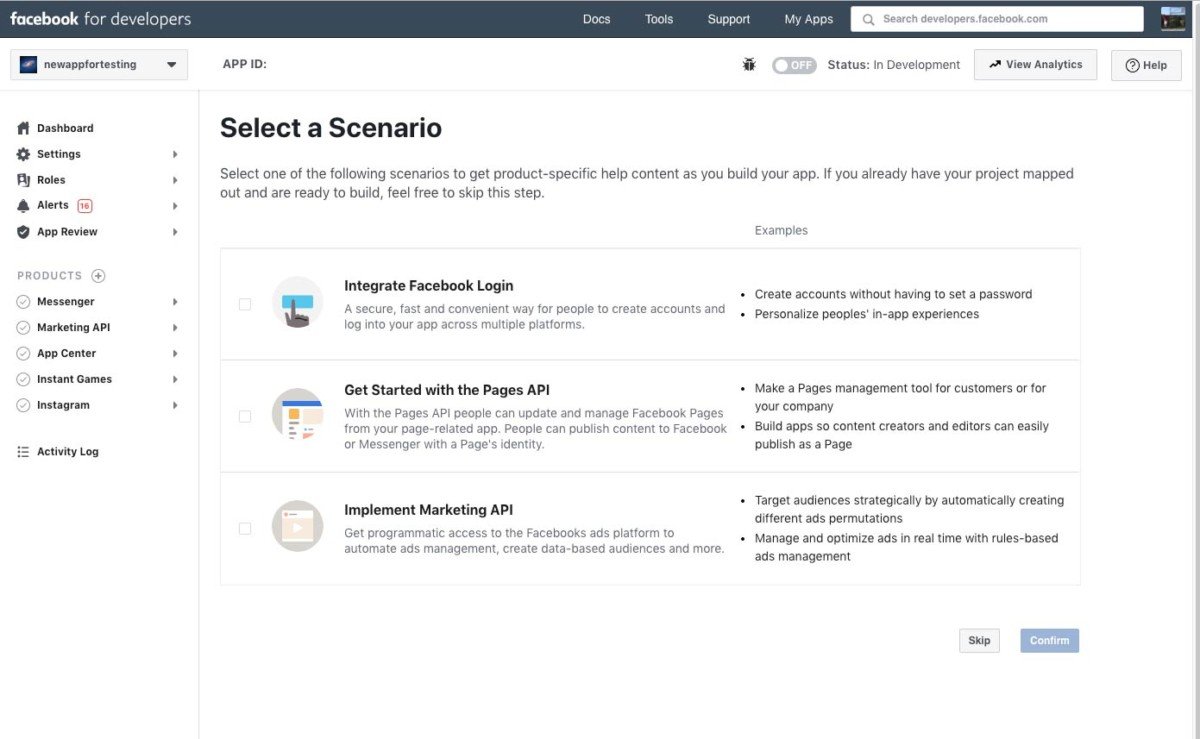This screenshot has width=1200, height=739.
Task: Check the Get Started with Pages API checkbox
Action: 245,416
